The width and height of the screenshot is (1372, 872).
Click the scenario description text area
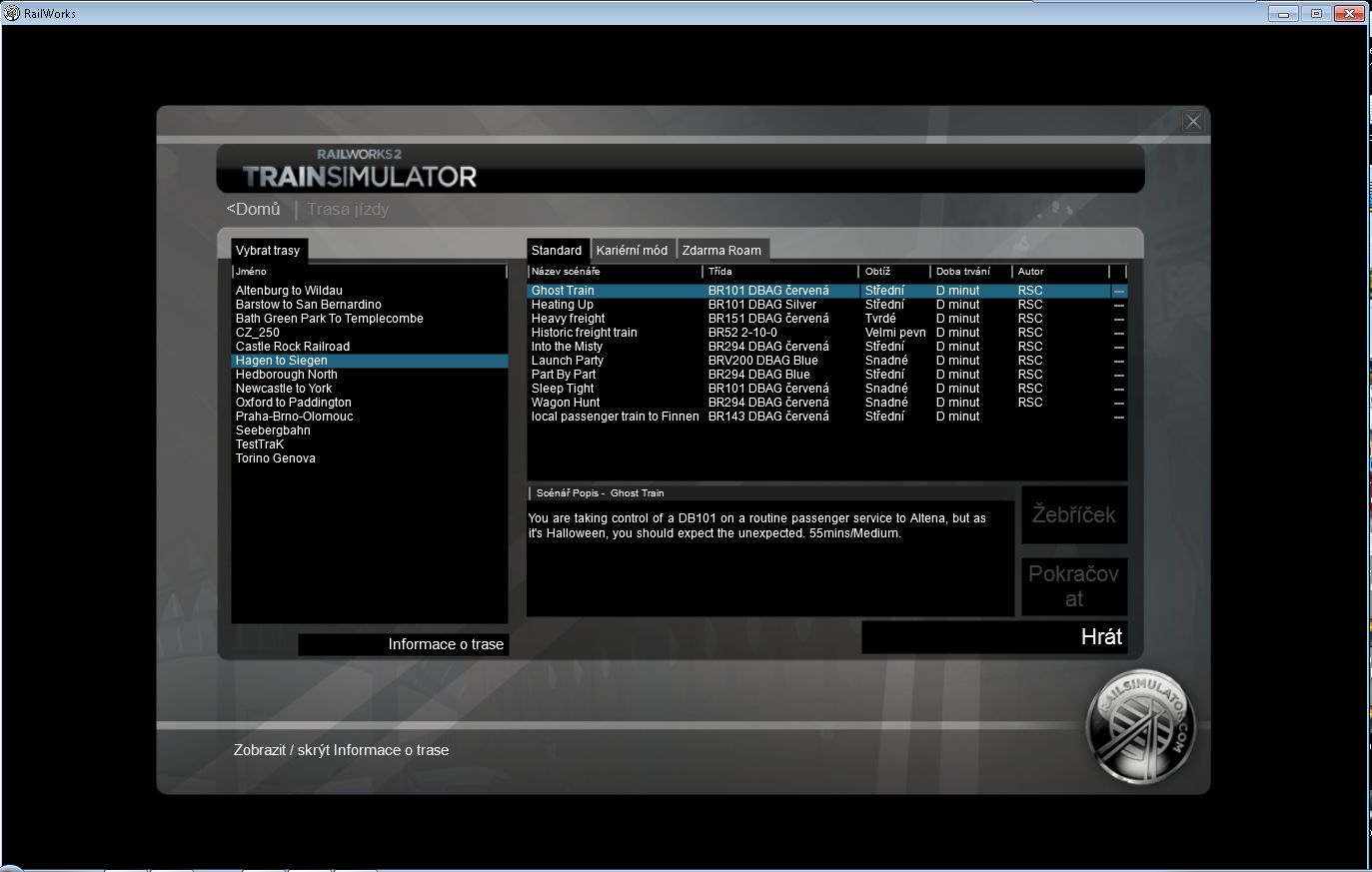[770, 557]
